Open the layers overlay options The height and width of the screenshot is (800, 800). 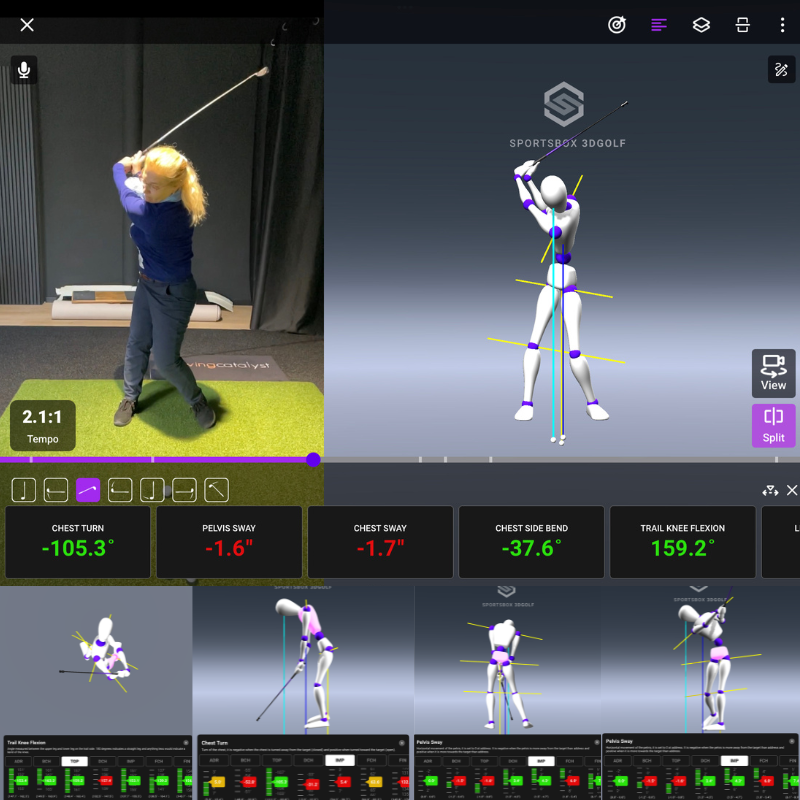[701, 25]
